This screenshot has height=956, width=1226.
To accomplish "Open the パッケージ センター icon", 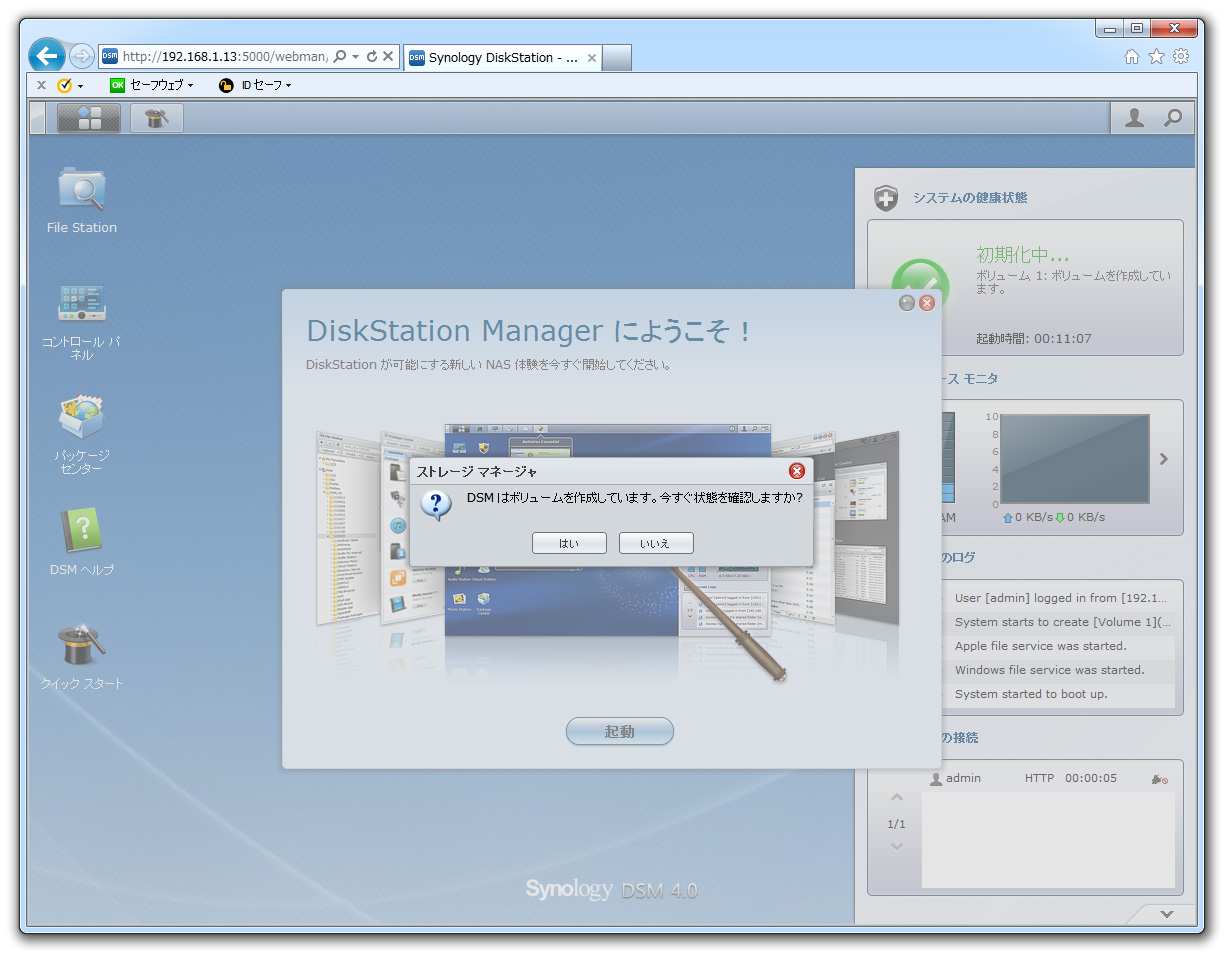I will pos(82,418).
